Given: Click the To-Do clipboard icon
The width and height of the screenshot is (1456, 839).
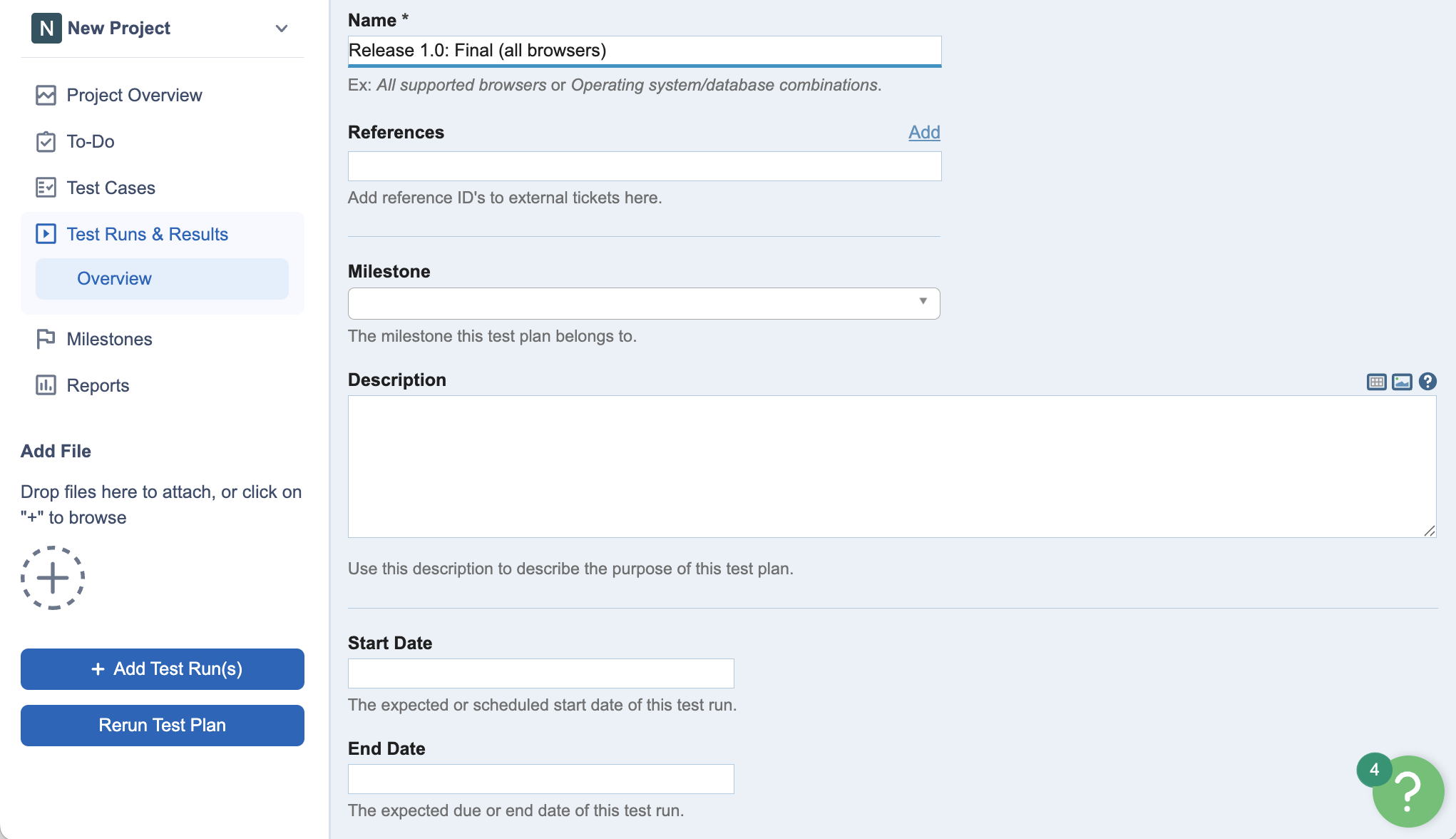Looking at the screenshot, I should pyautogui.click(x=46, y=142).
